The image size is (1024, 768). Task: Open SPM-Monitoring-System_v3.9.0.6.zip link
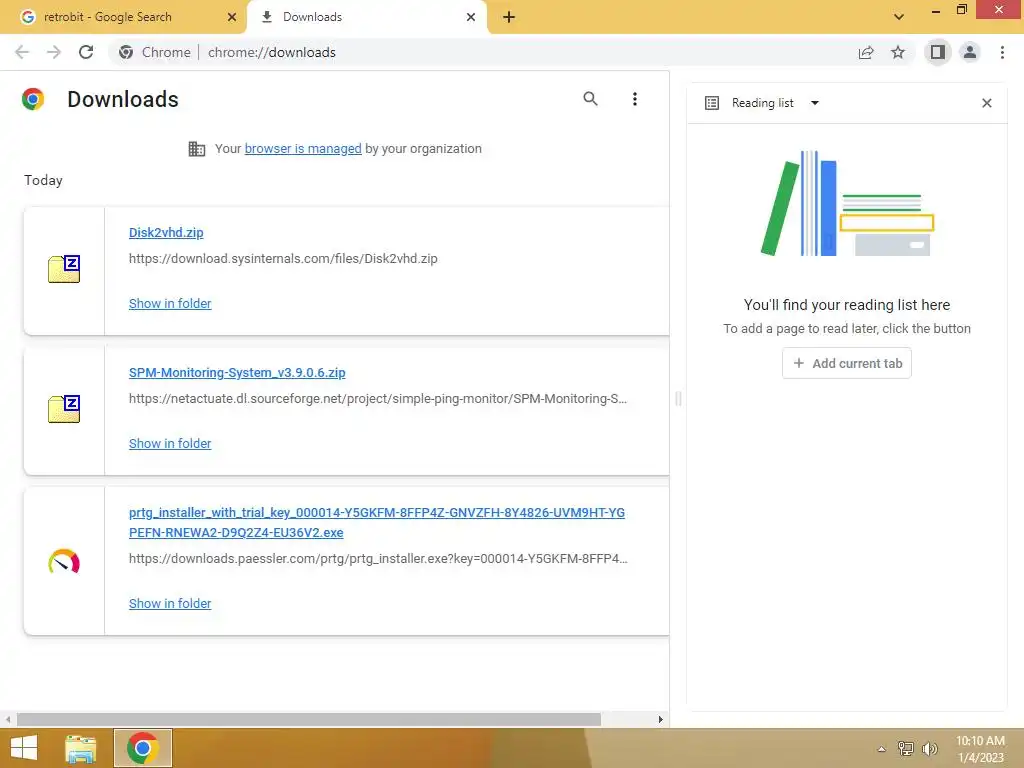point(237,372)
